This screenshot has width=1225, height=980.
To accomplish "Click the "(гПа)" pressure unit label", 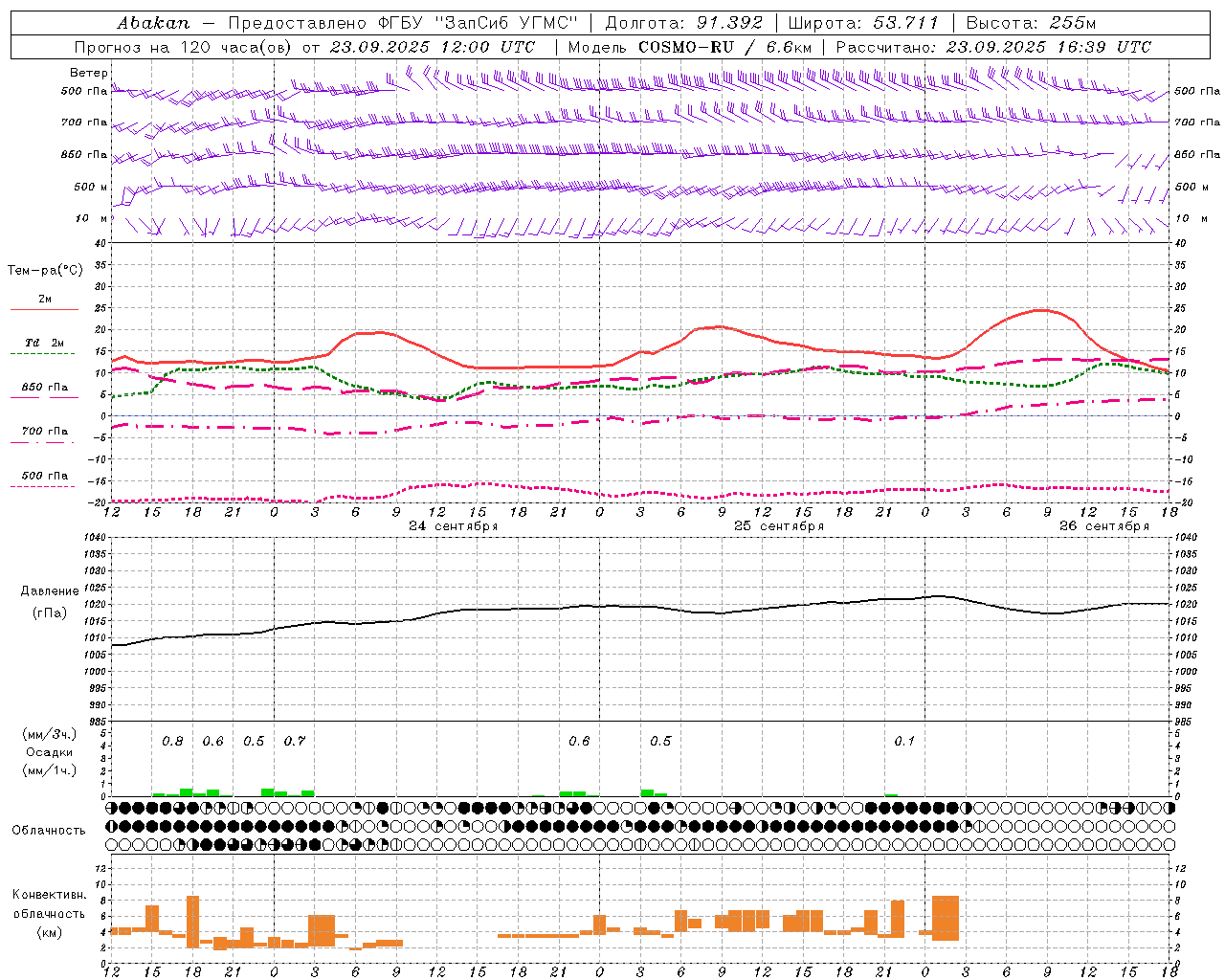I will [x=50, y=613].
